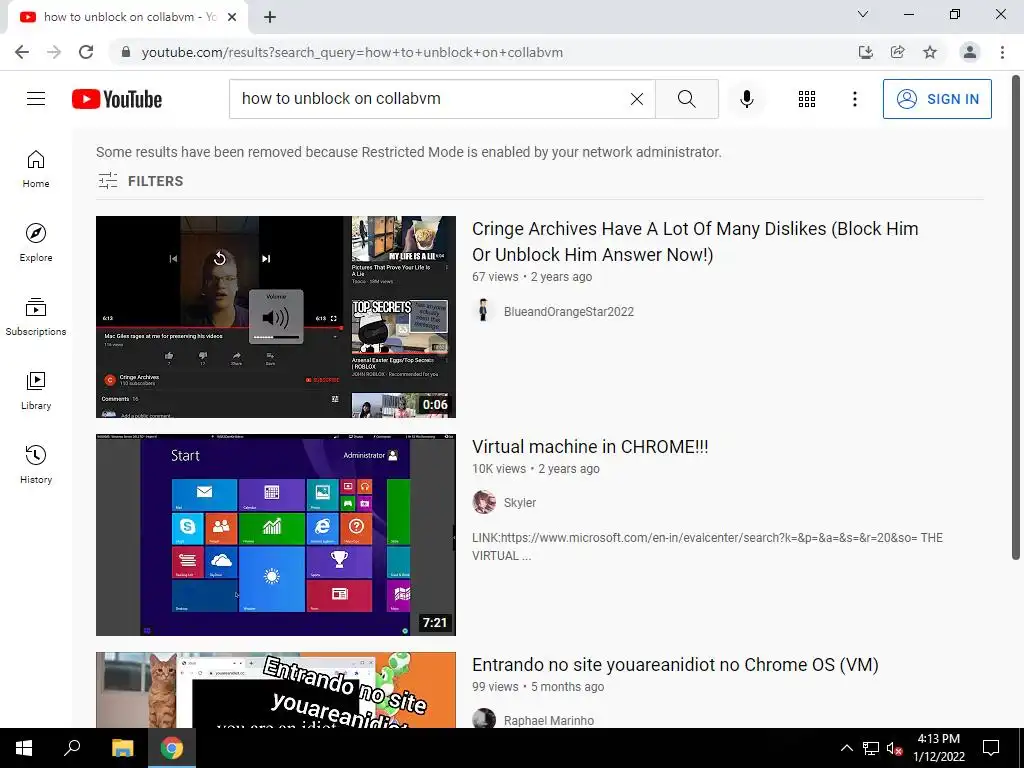Click install app icon in address bar
This screenshot has height=768, width=1024.
[x=865, y=52]
